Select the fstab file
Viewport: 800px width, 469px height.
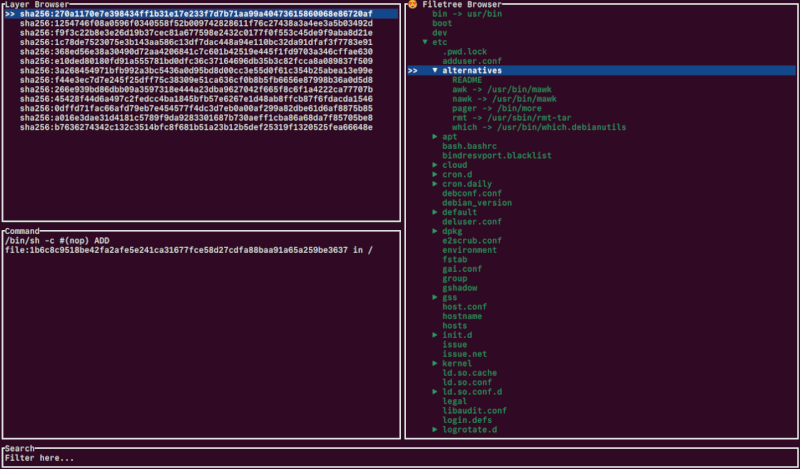point(454,259)
